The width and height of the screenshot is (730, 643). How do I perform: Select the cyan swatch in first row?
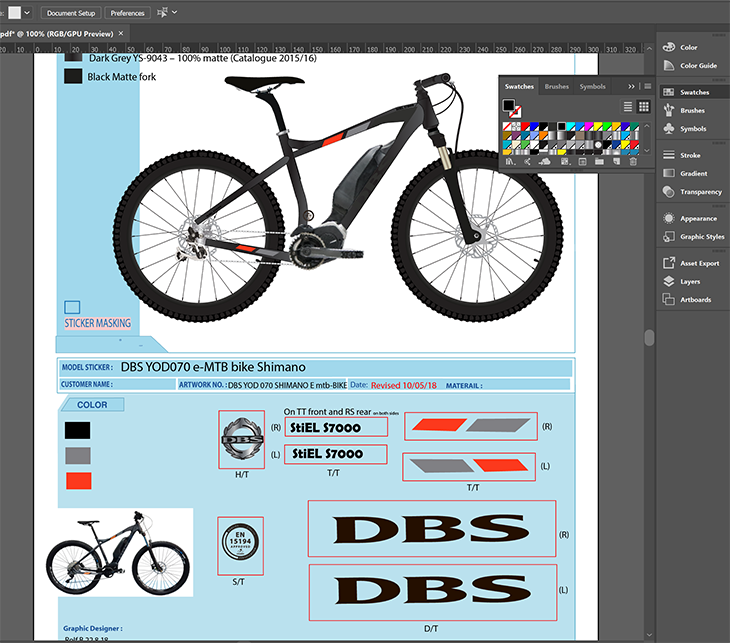coord(571,126)
